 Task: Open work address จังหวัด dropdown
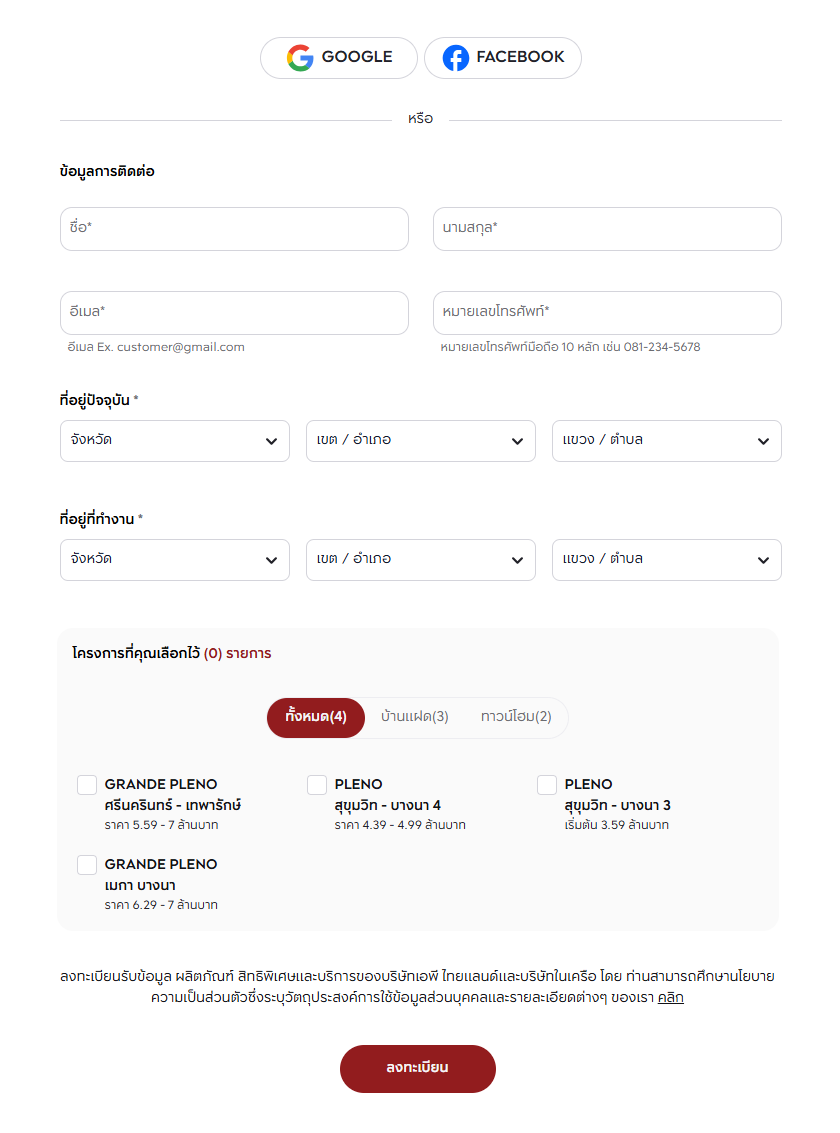(175, 560)
